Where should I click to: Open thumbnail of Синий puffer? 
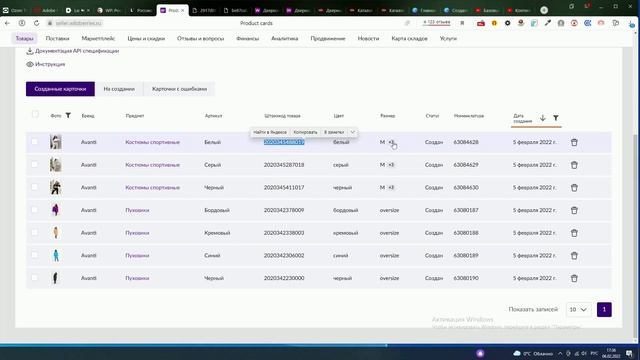point(56,256)
